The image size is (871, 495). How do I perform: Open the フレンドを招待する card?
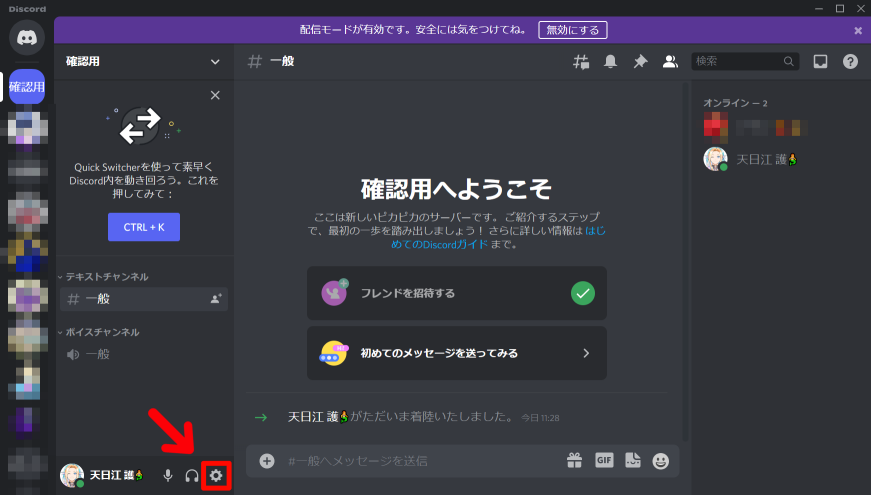457,293
